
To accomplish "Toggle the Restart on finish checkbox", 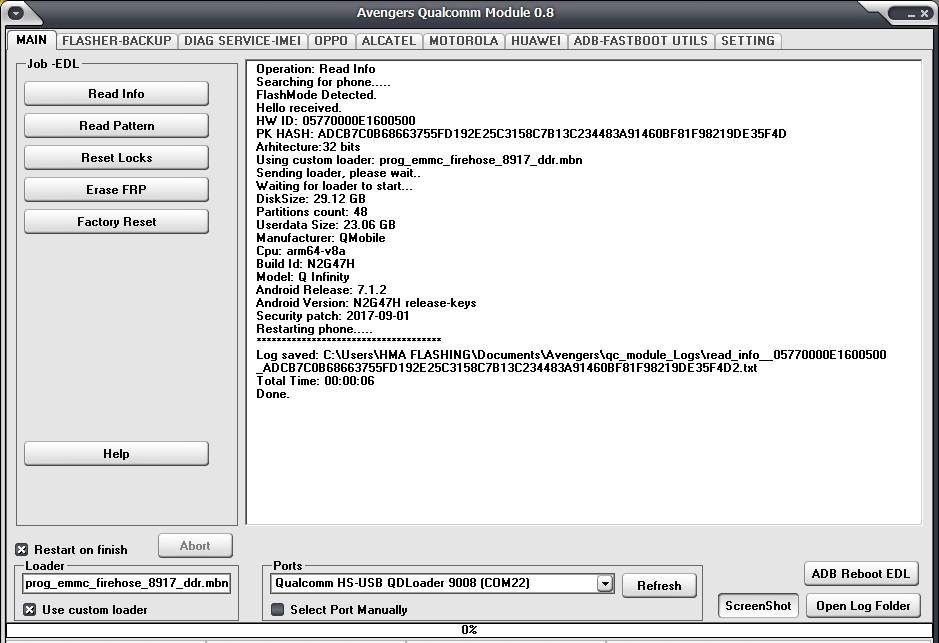I will pyautogui.click(x=22, y=550).
